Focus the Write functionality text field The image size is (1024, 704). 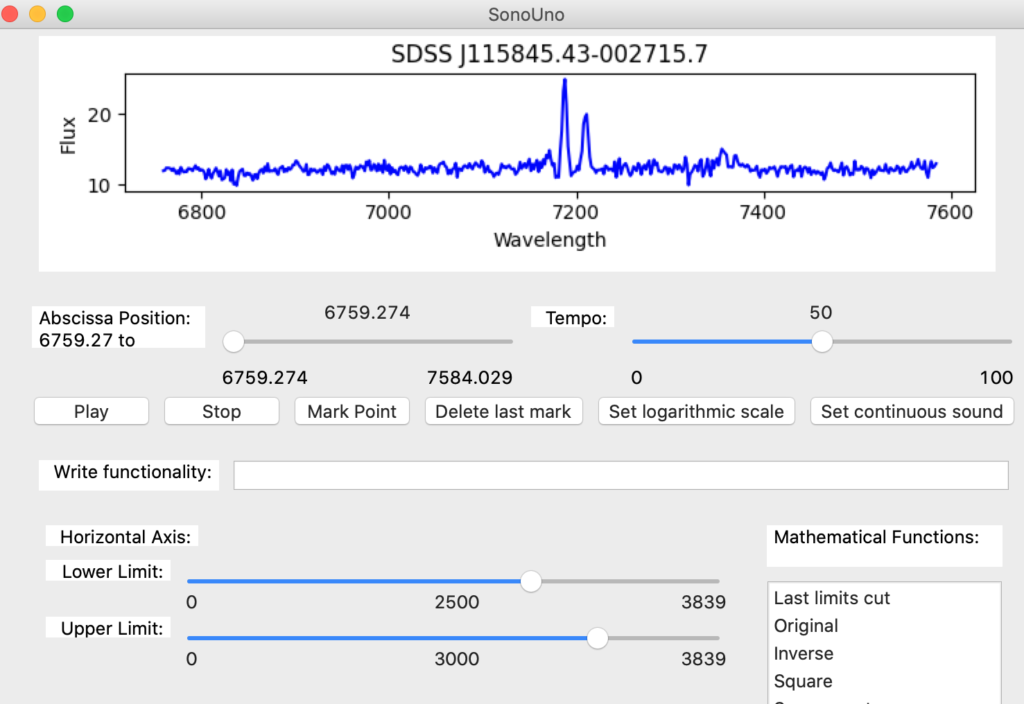pyautogui.click(x=620, y=475)
